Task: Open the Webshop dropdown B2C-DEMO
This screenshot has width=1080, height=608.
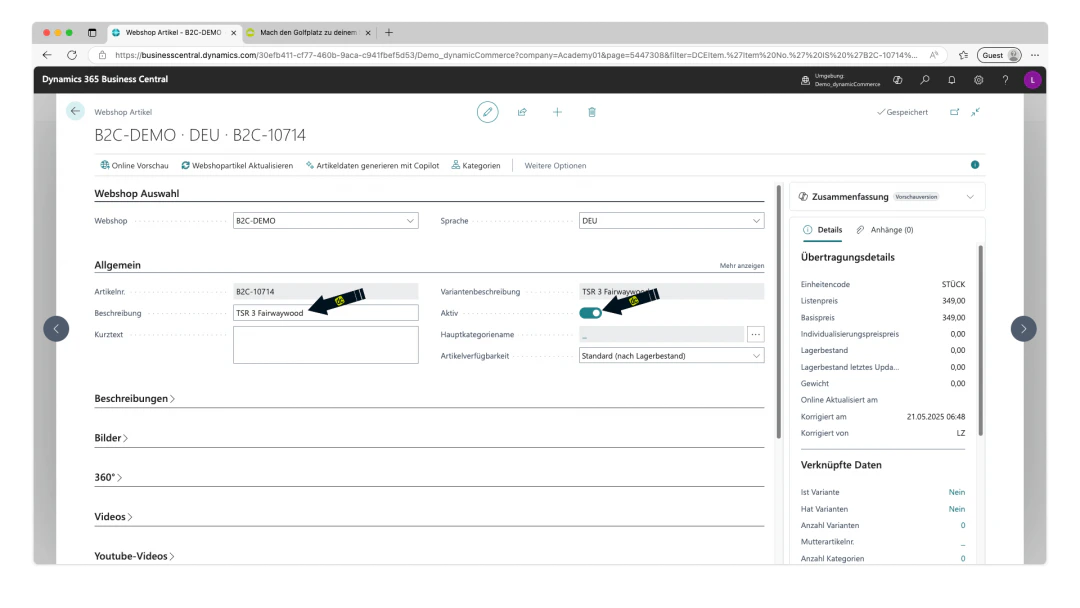Action: point(325,220)
